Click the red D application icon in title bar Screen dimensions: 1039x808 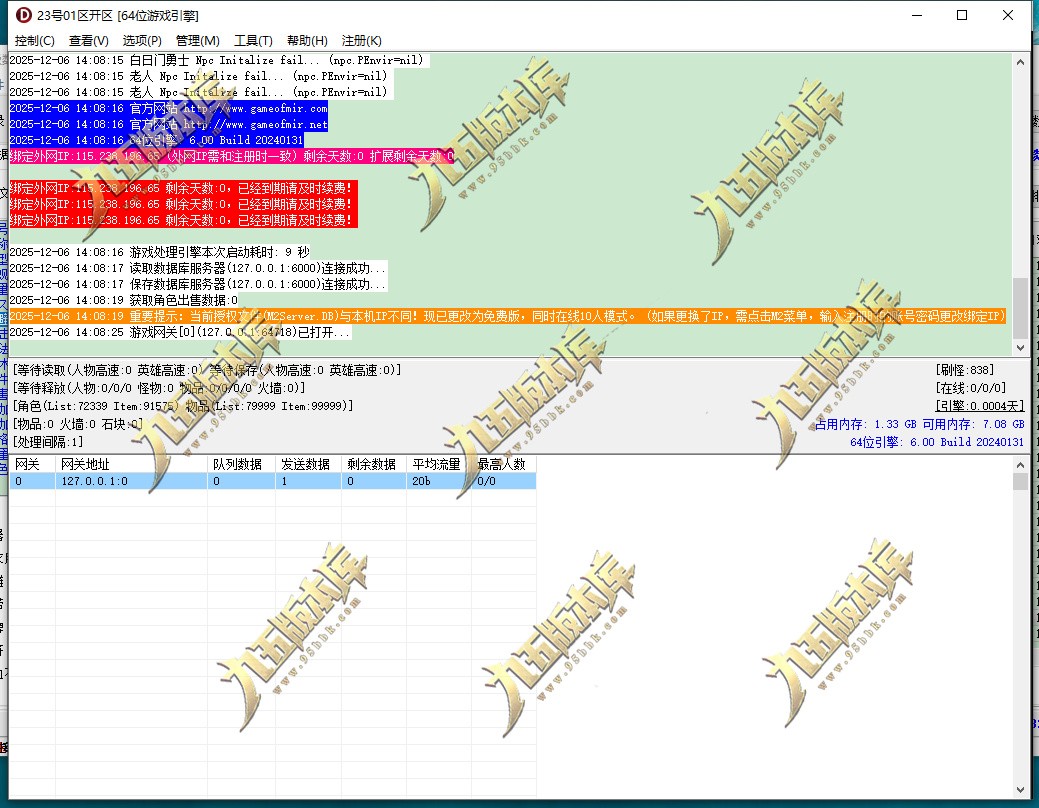pos(24,15)
